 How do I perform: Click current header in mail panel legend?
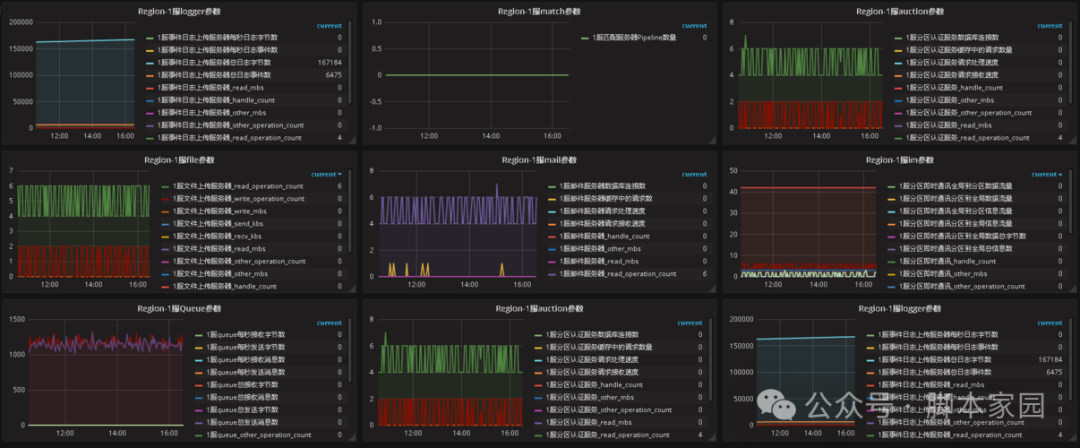pyautogui.click(x=694, y=174)
